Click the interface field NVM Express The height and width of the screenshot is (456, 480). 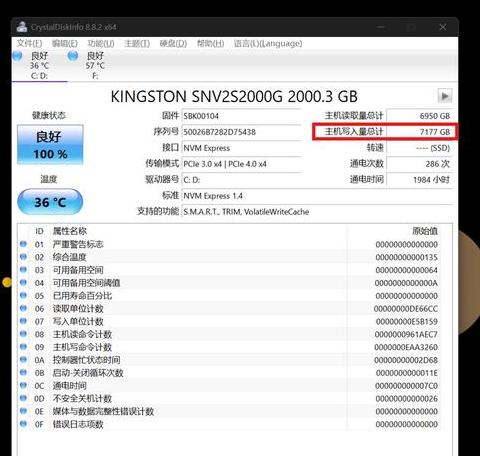[241, 148]
